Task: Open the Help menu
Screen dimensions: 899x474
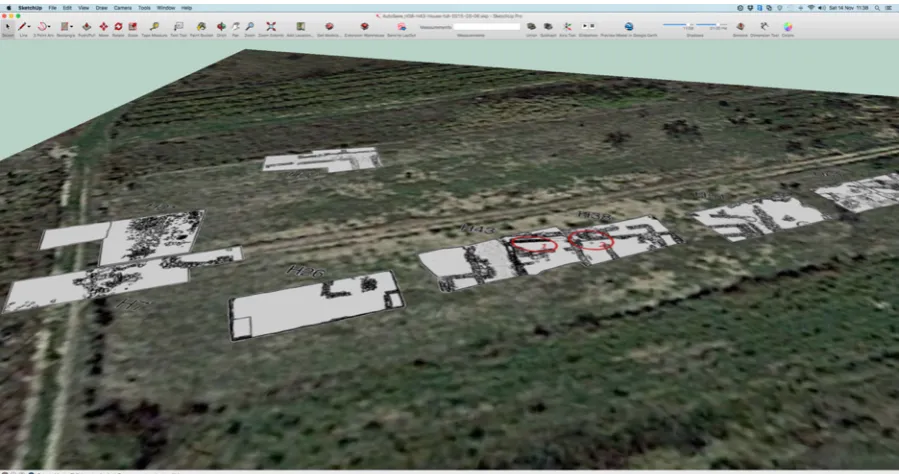Action: 186,8
